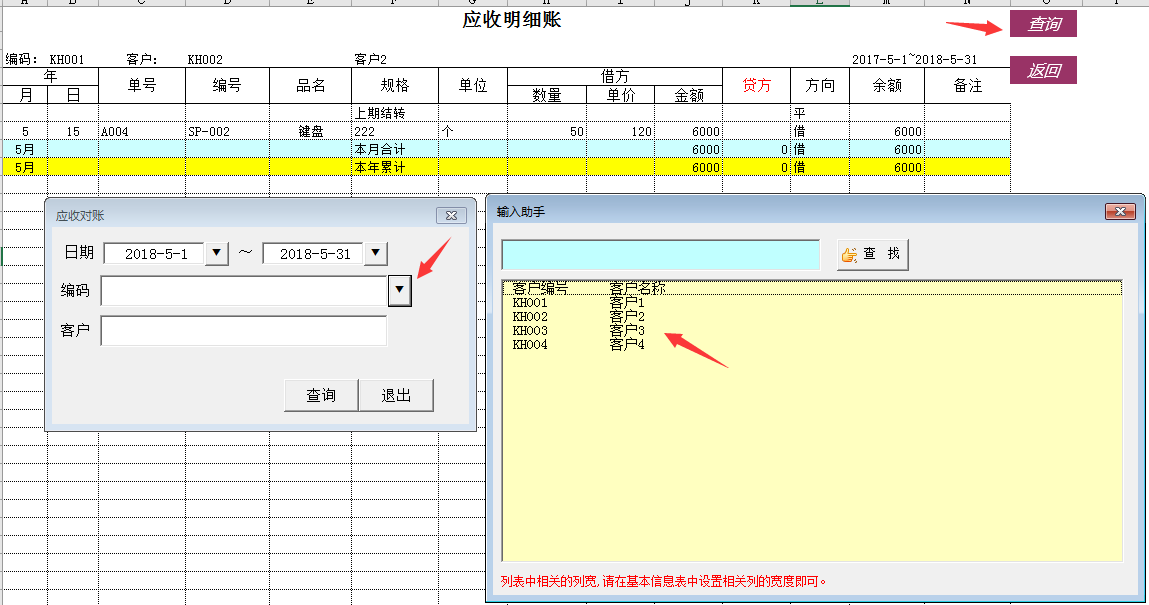Select KH004 客户4 row in list

point(812,344)
